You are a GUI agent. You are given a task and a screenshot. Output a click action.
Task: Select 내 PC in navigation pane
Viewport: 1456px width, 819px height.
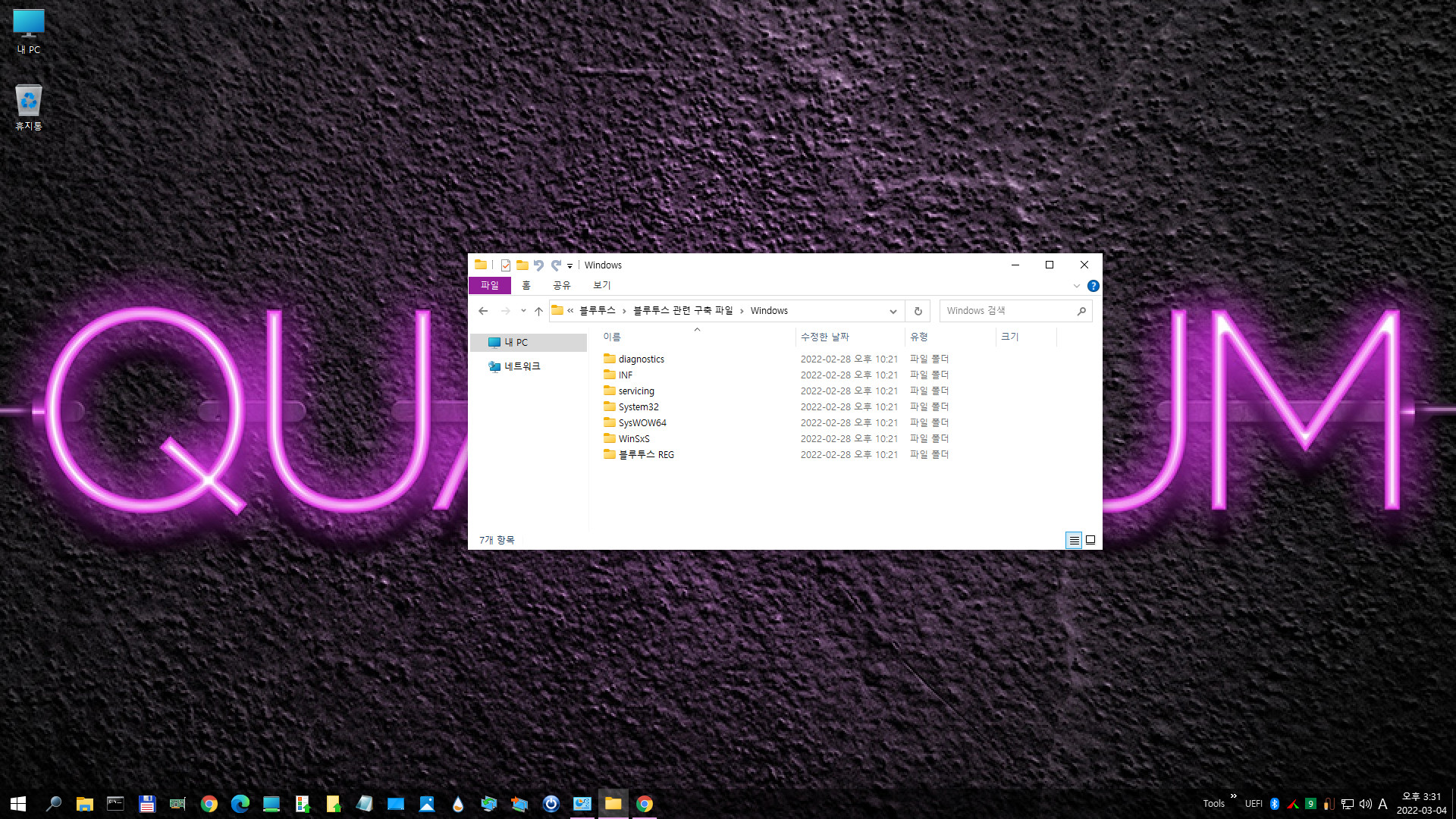528,343
